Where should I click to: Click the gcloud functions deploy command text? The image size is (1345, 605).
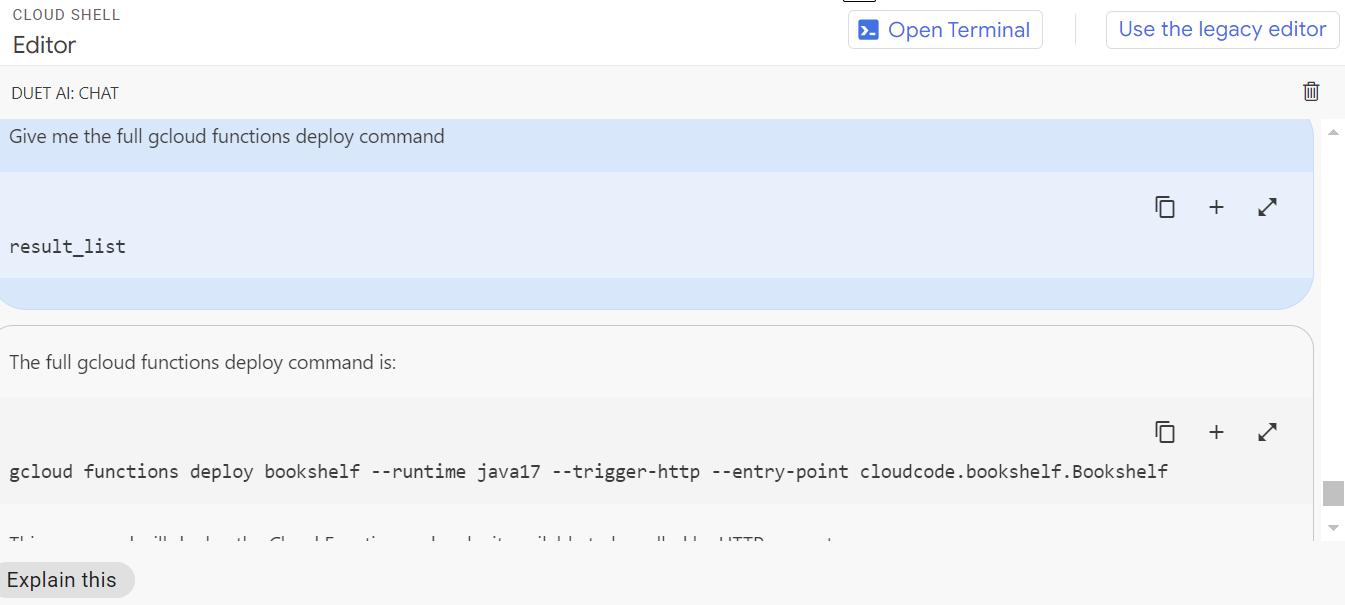coord(588,471)
